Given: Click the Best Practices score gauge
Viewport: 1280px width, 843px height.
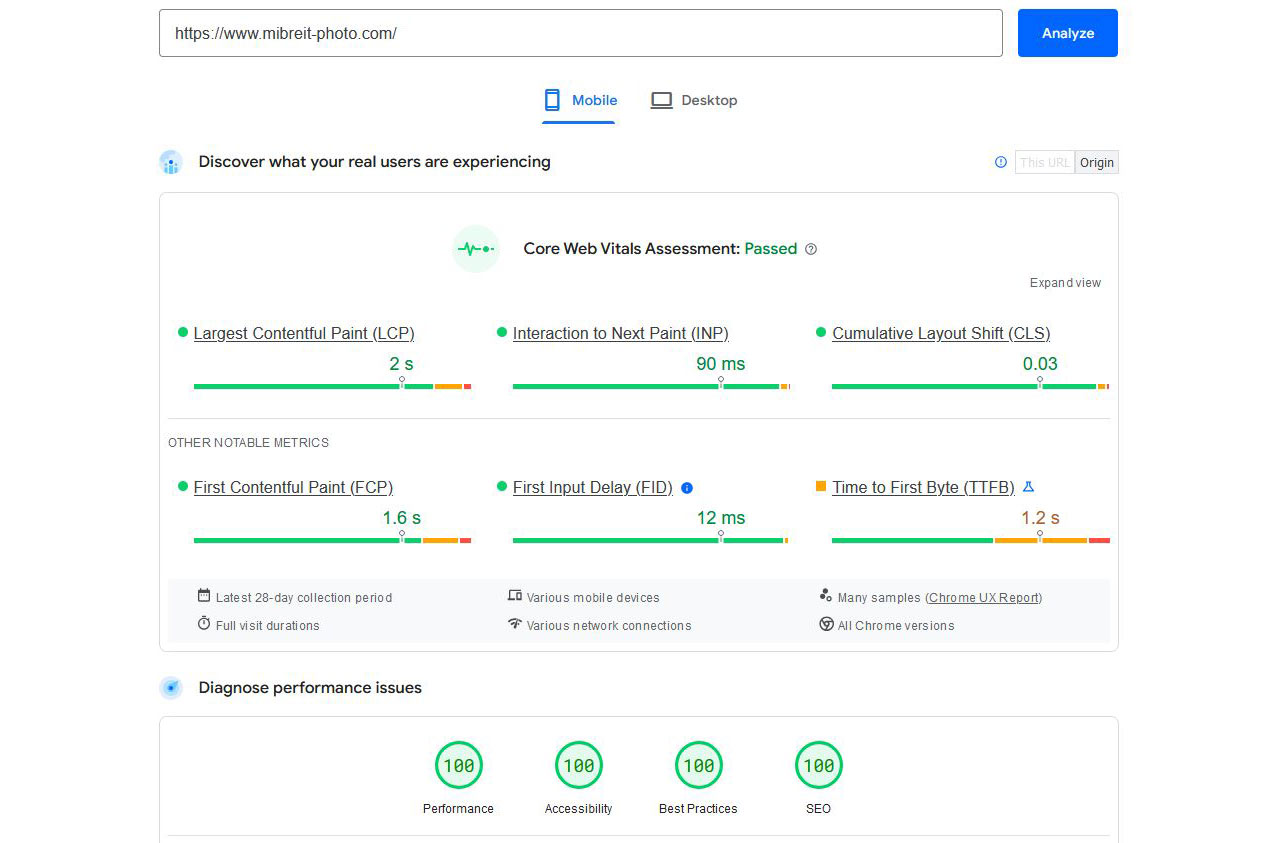Looking at the screenshot, I should (x=699, y=766).
